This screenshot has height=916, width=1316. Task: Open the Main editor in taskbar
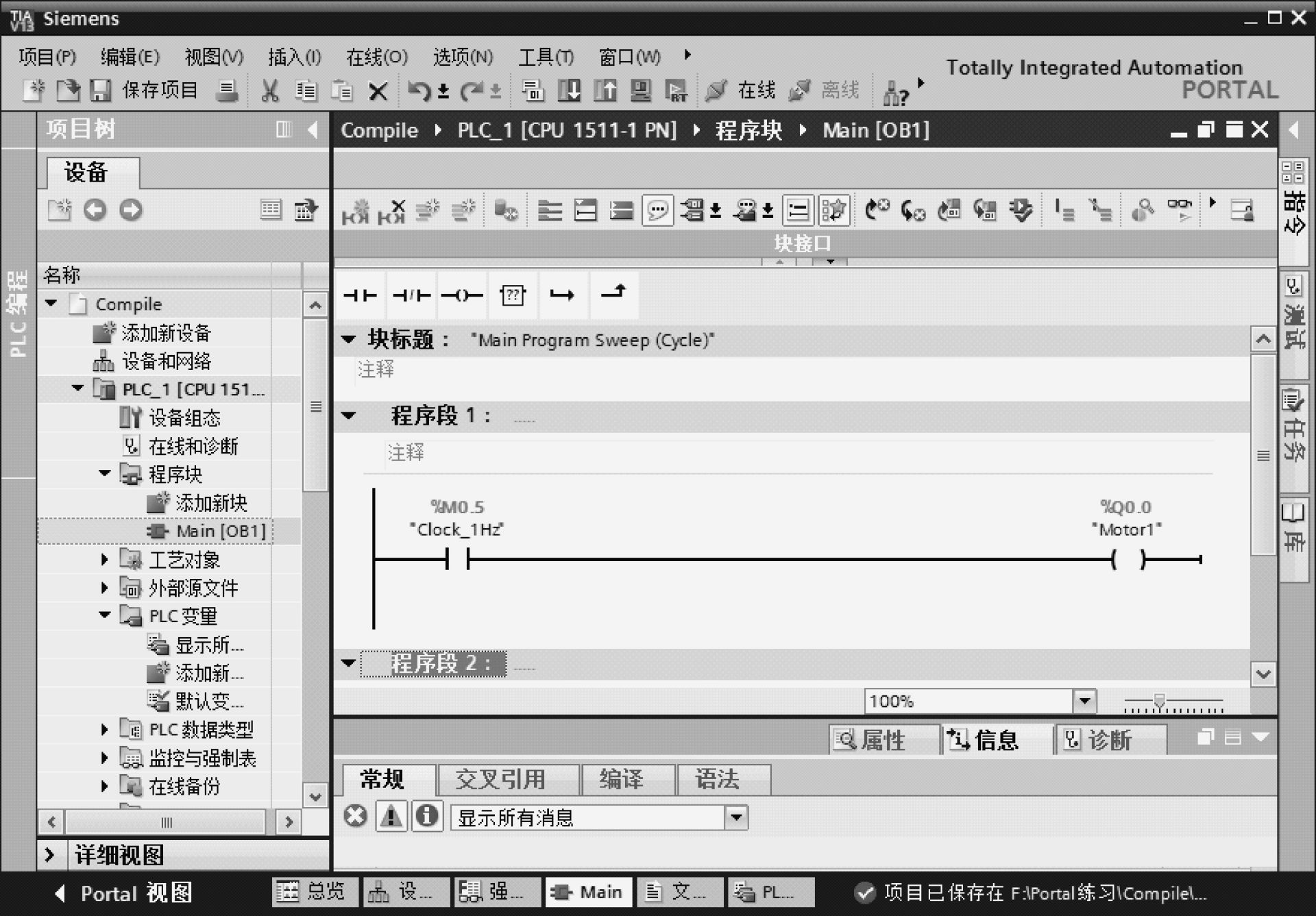point(589,892)
